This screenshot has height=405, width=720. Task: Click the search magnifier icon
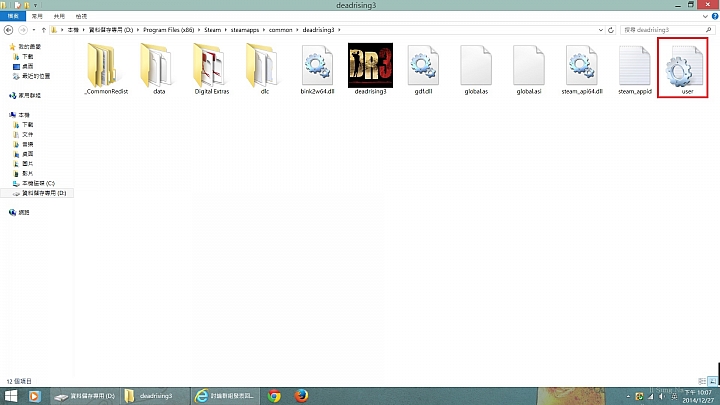point(709,30)
